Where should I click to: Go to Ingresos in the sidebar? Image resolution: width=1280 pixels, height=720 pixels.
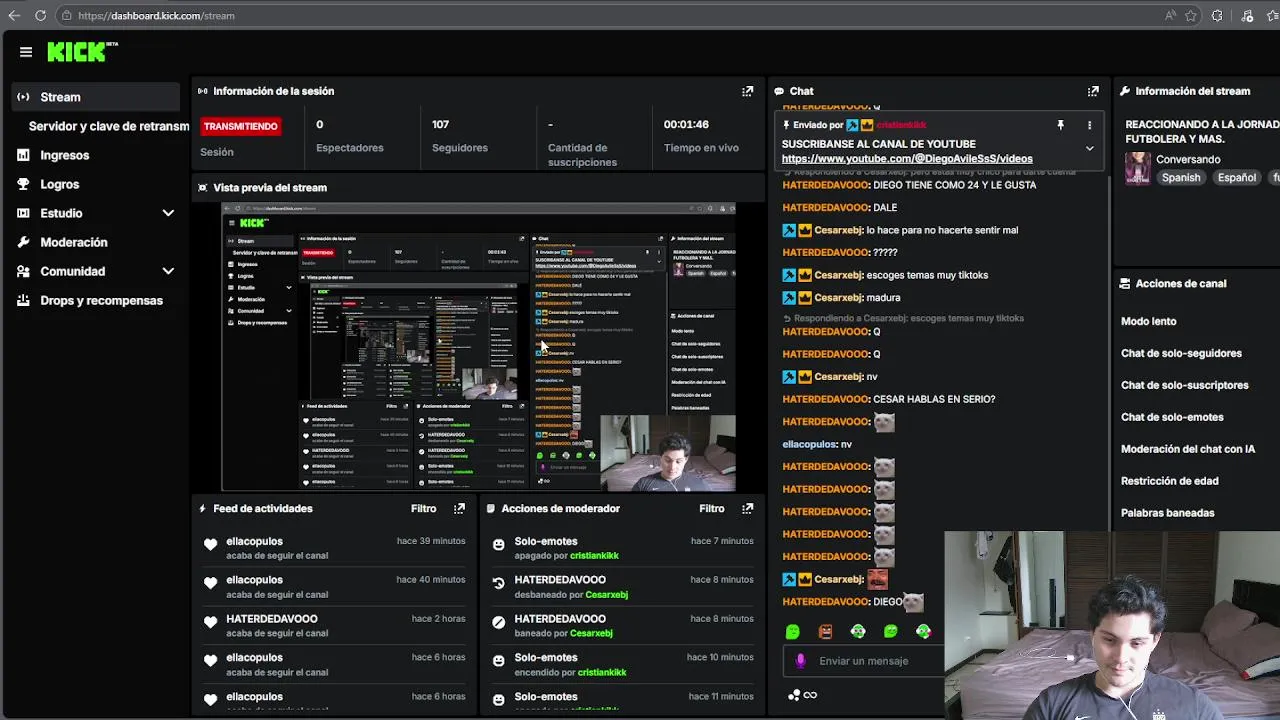65,155
